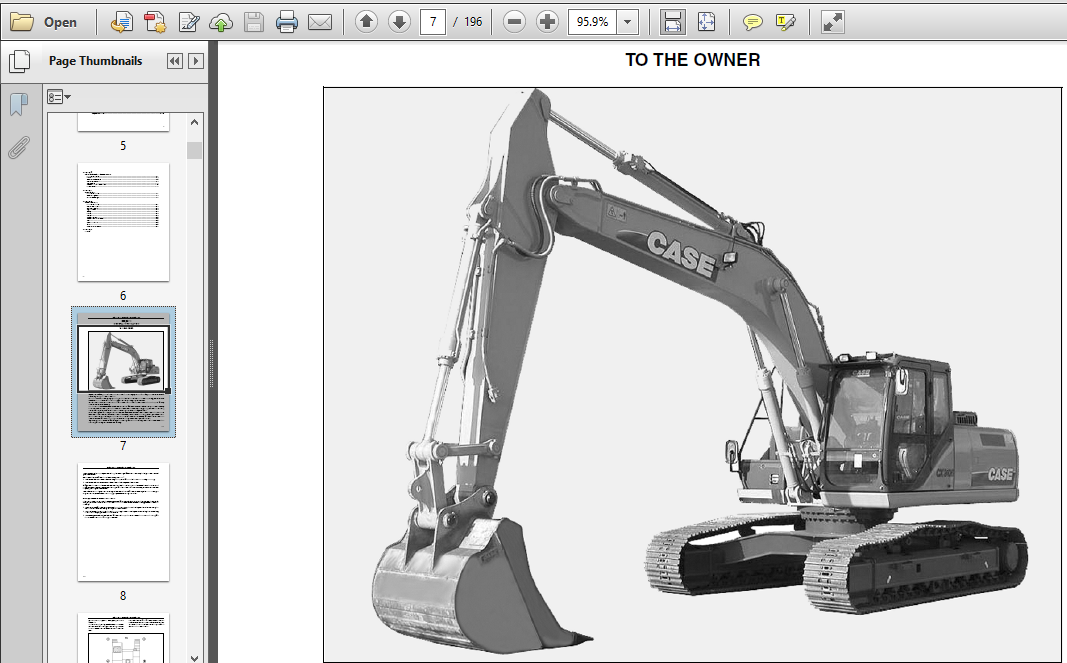Open the convert/export PDF icon
1067x663 pixels.
click(122, 22)
